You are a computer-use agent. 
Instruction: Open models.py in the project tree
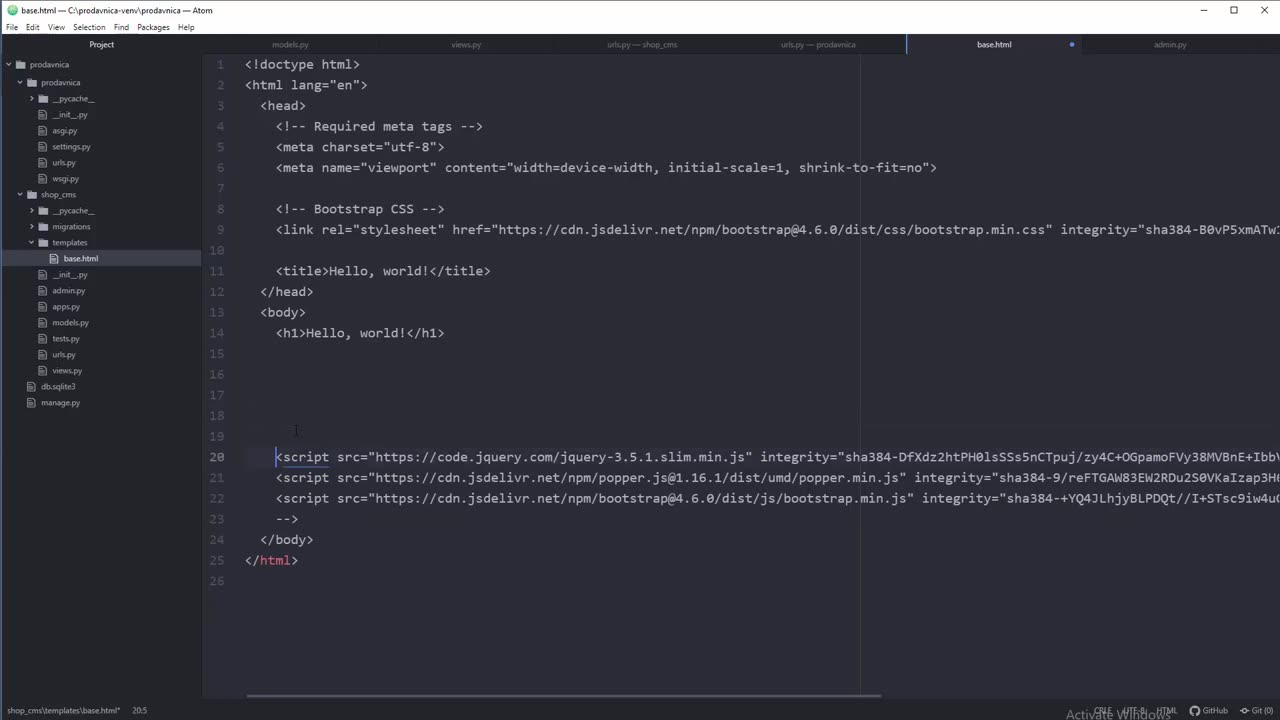[70, 323]
